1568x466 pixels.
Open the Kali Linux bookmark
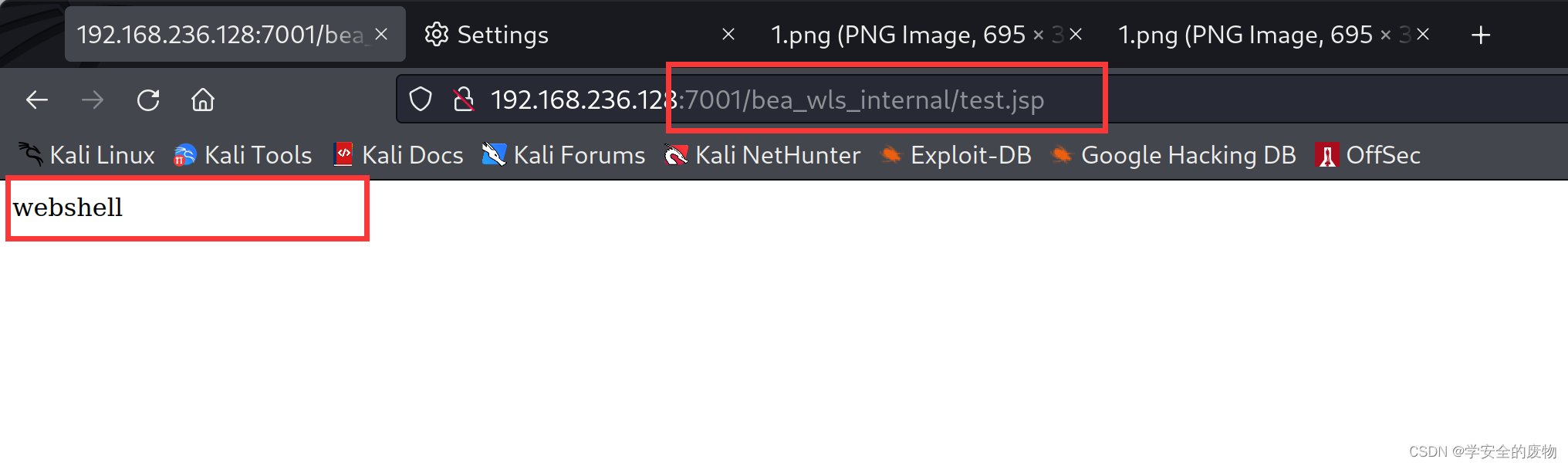click(101, 154)
